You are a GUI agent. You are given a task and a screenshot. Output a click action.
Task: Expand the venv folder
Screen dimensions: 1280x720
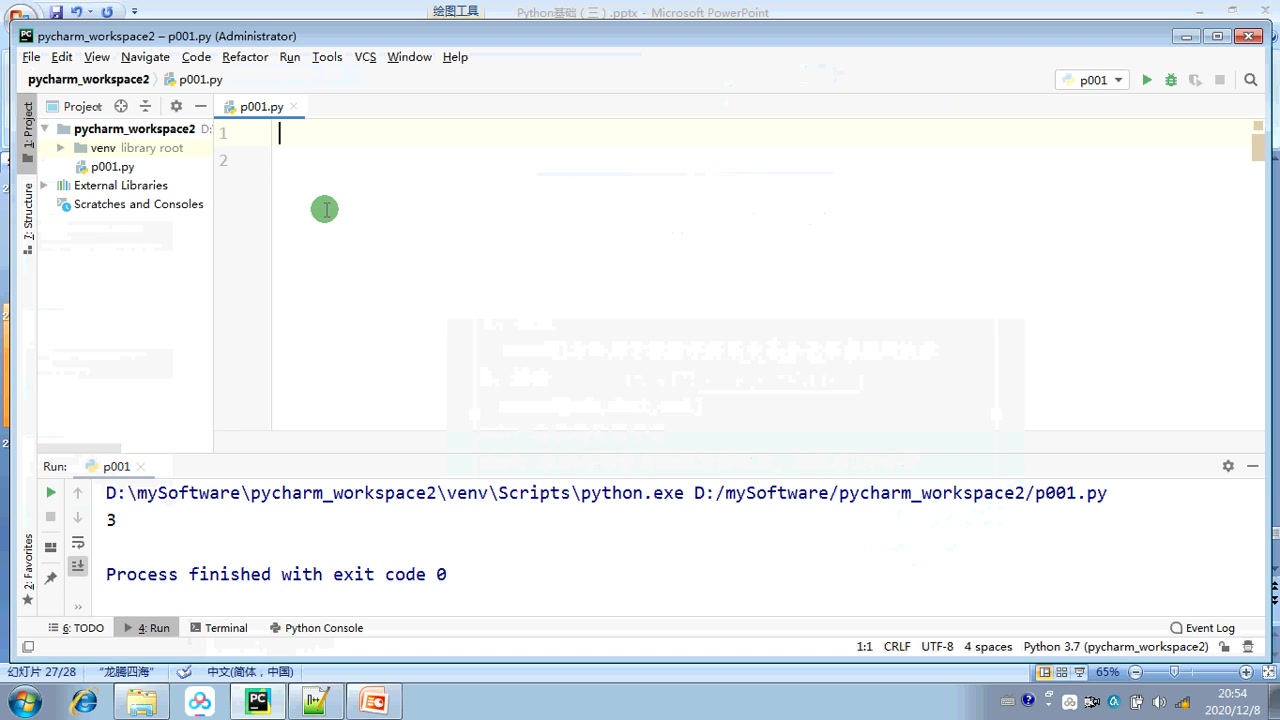60,148
